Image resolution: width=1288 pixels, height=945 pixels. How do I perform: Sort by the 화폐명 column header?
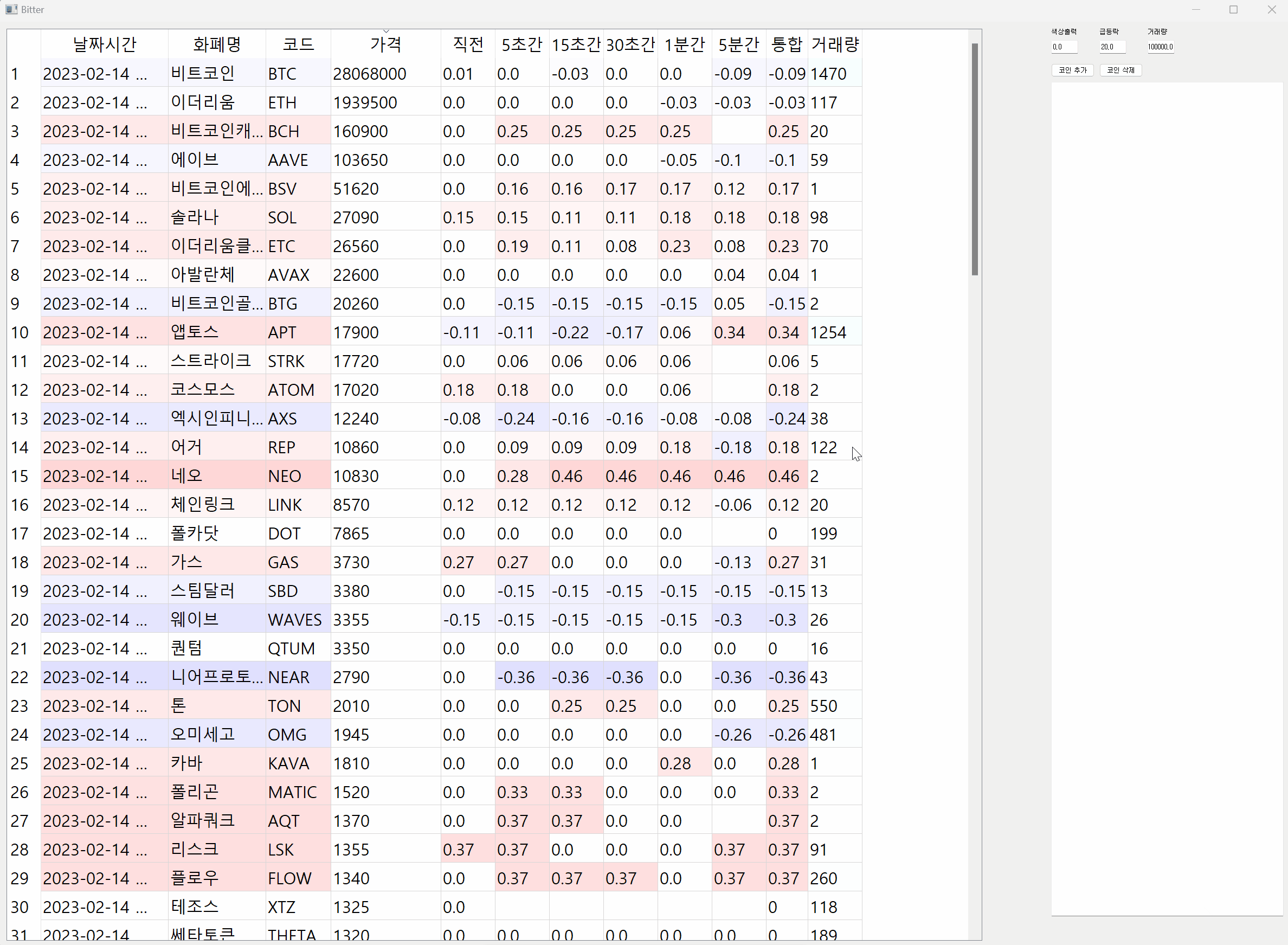[217, 44]
